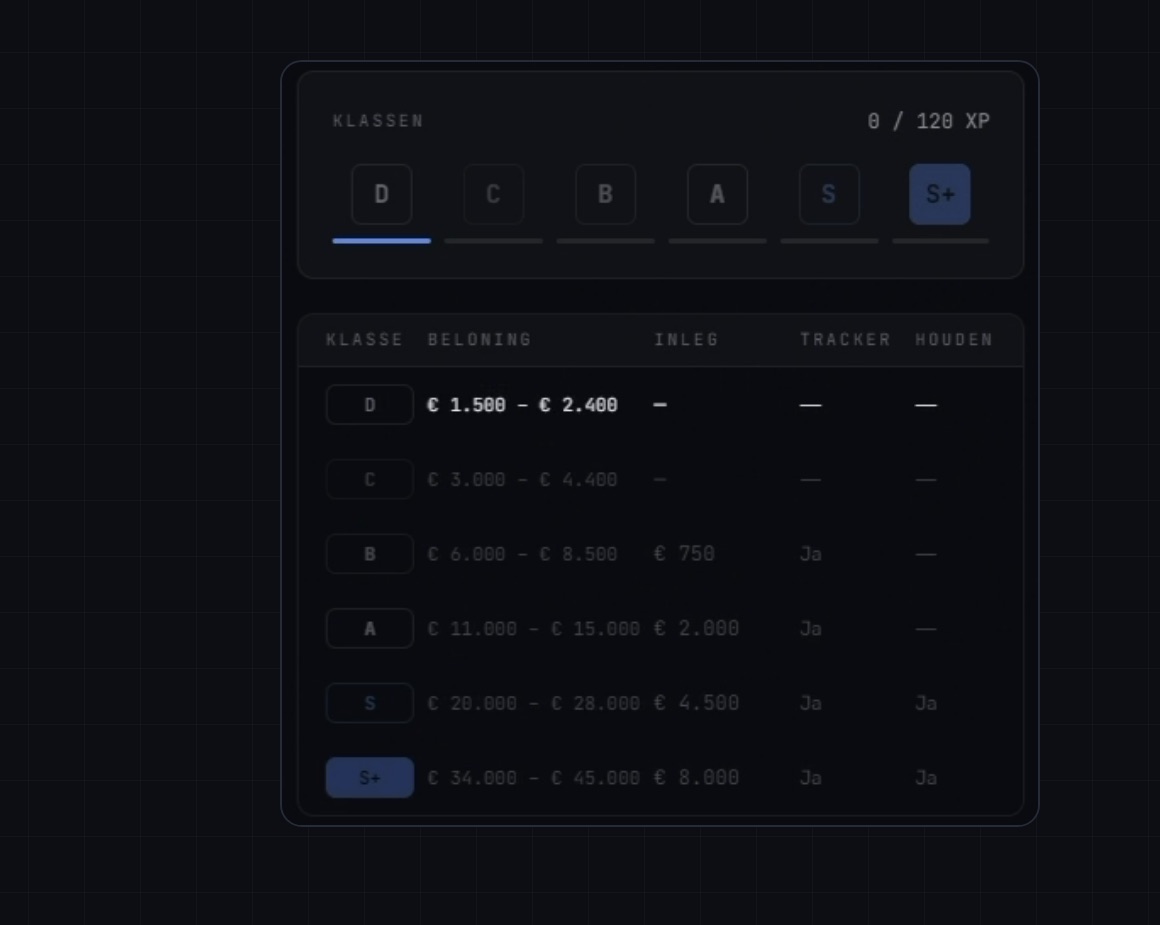
Task: Select the highlighted S+ class tile
Action: click(940, 194)
